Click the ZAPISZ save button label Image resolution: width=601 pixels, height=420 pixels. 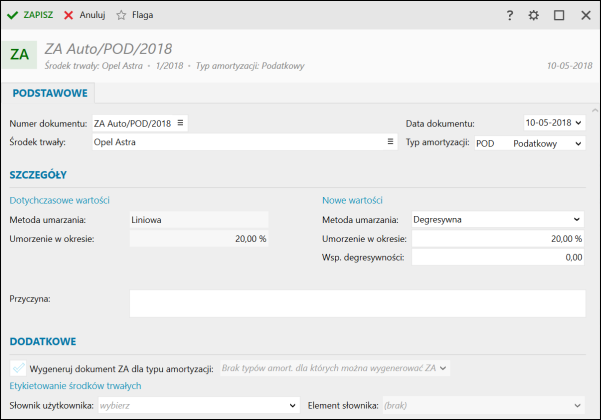tap(38, 15)
